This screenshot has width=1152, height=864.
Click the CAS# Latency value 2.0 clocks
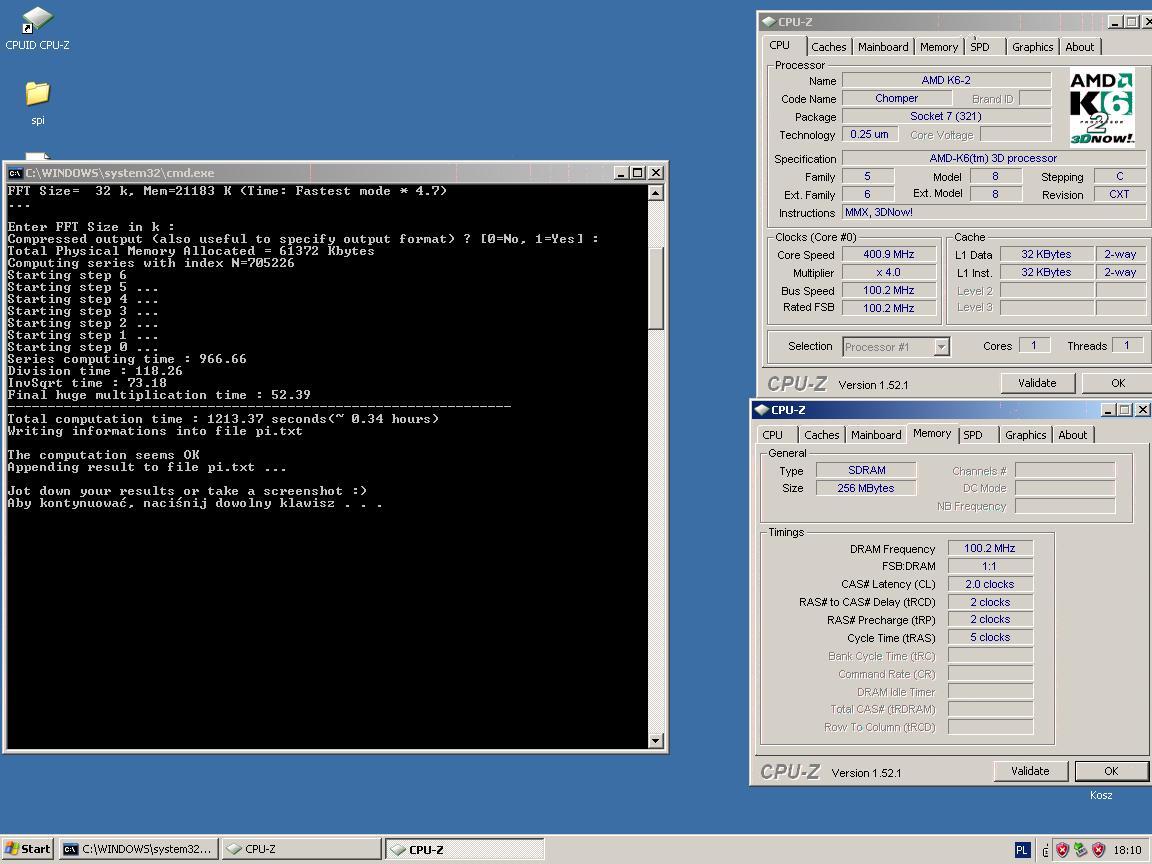tap(990, 584)
